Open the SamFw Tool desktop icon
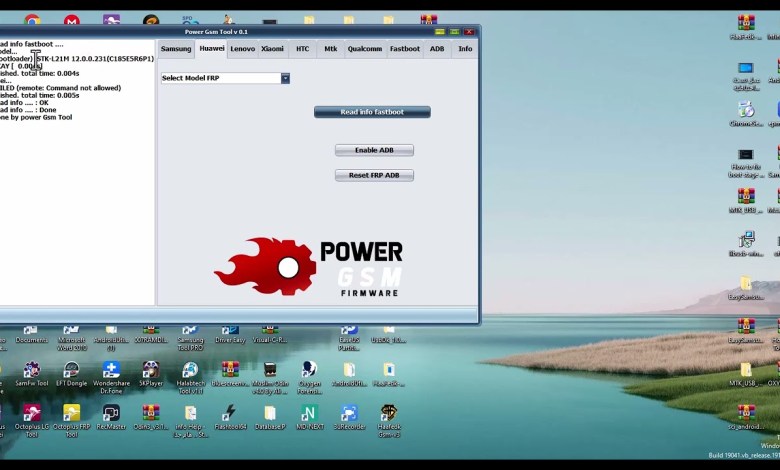Viewport: 780px width, 470px height. (31, 370)
